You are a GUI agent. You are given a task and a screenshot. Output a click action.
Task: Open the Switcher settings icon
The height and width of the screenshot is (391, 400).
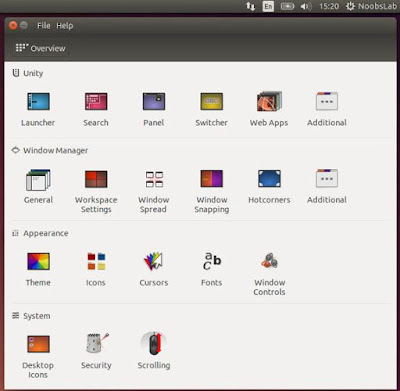tap(212, 102)
